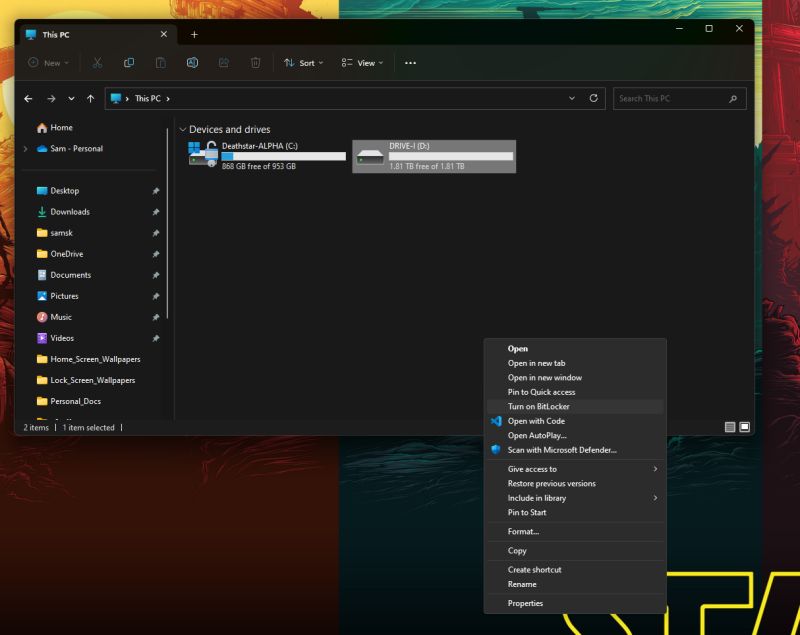Screen dimensions: 800x635
Task: Select the Paste toolbar icon
Action: (x=160, y=63)
